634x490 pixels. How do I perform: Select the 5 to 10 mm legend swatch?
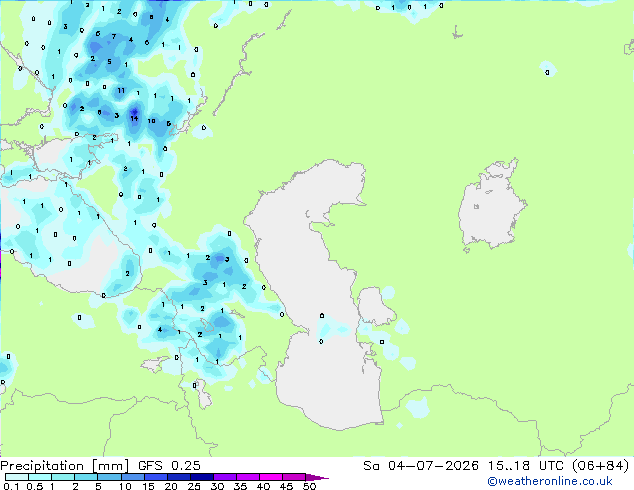coord(109,477)
